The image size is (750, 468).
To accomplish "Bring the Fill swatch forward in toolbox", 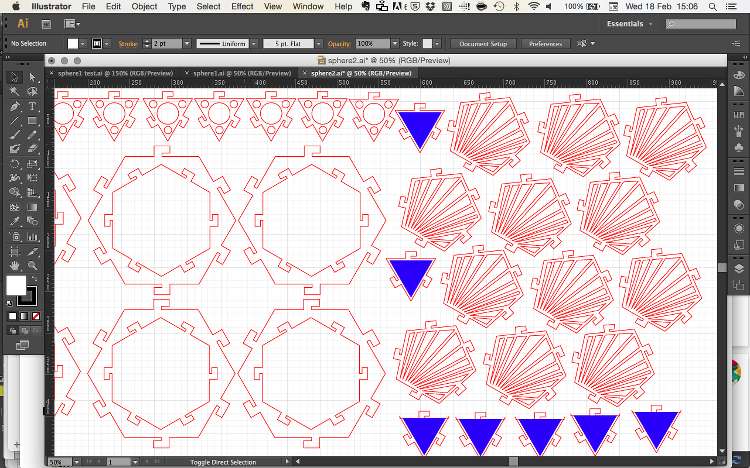I will 15,286.
